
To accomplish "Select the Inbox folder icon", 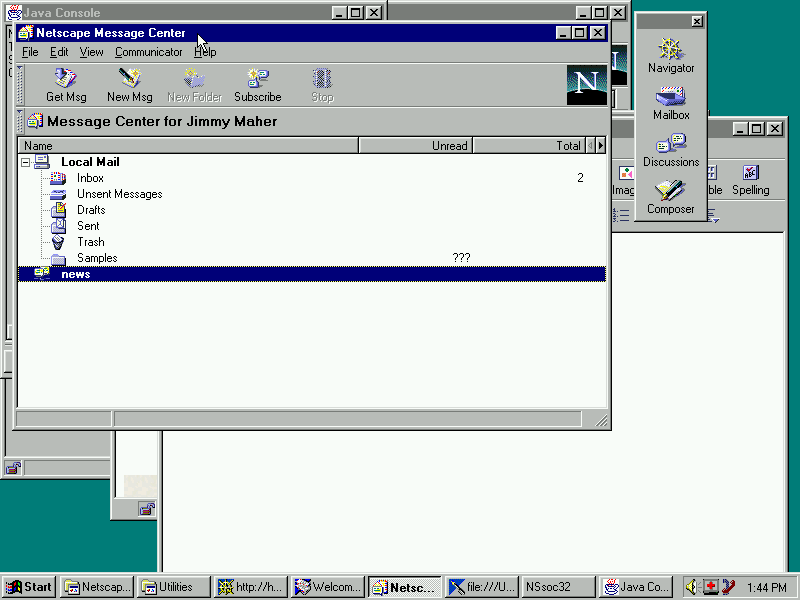I will tap(58, 178).
